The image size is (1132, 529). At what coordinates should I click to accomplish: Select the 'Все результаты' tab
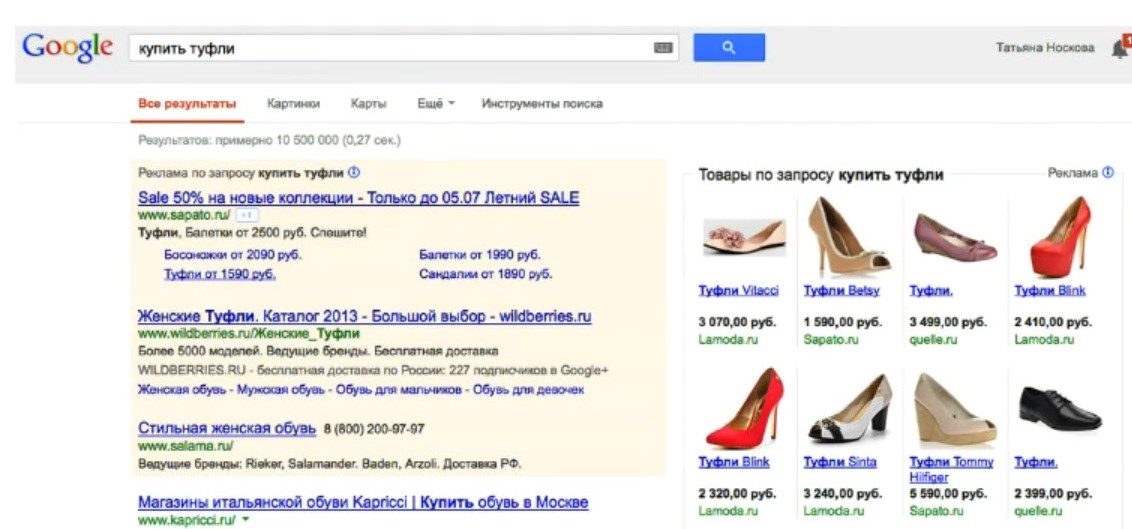(187, 104)
